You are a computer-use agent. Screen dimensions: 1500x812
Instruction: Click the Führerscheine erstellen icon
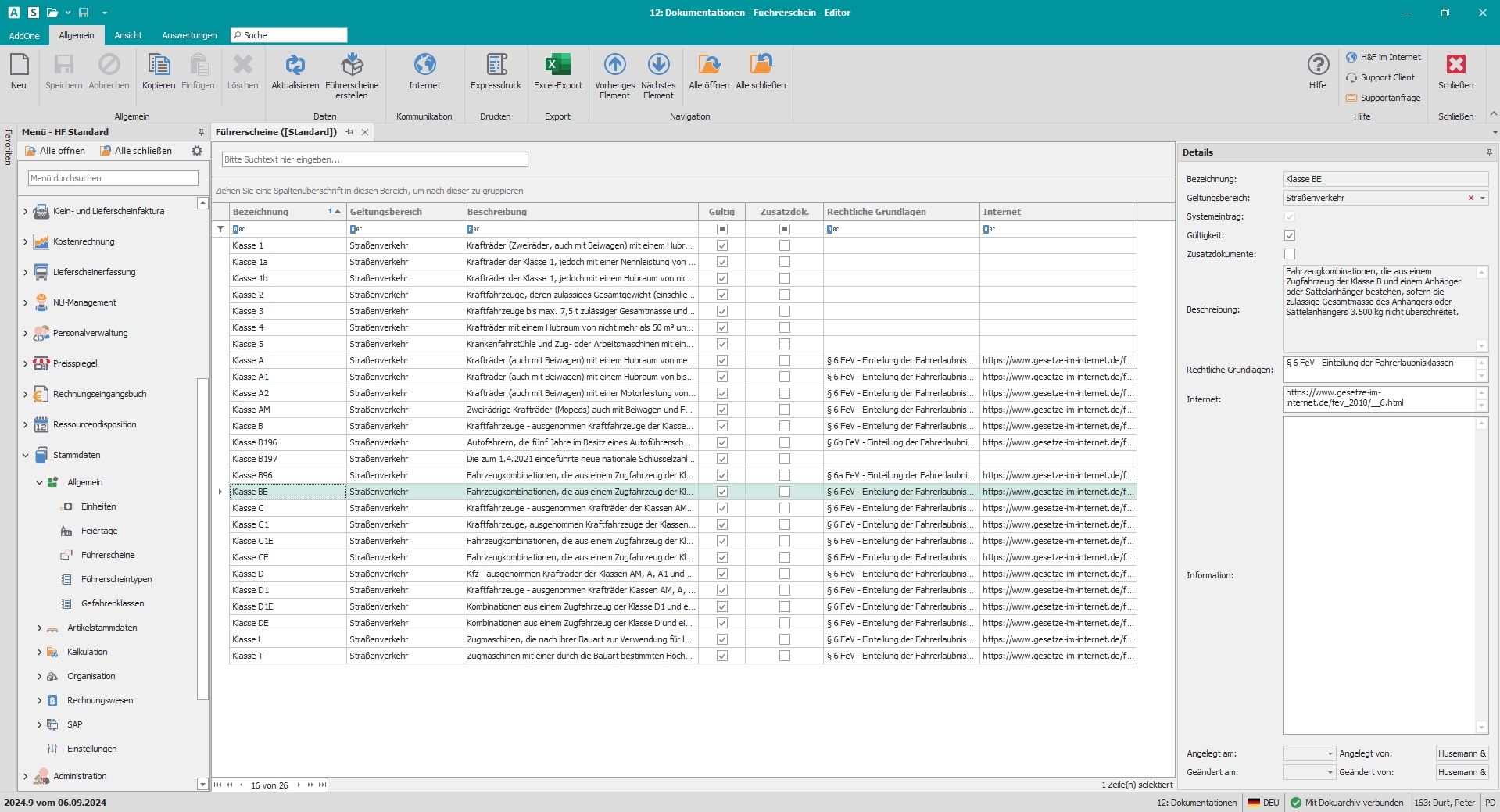click(x=352, y=65)
